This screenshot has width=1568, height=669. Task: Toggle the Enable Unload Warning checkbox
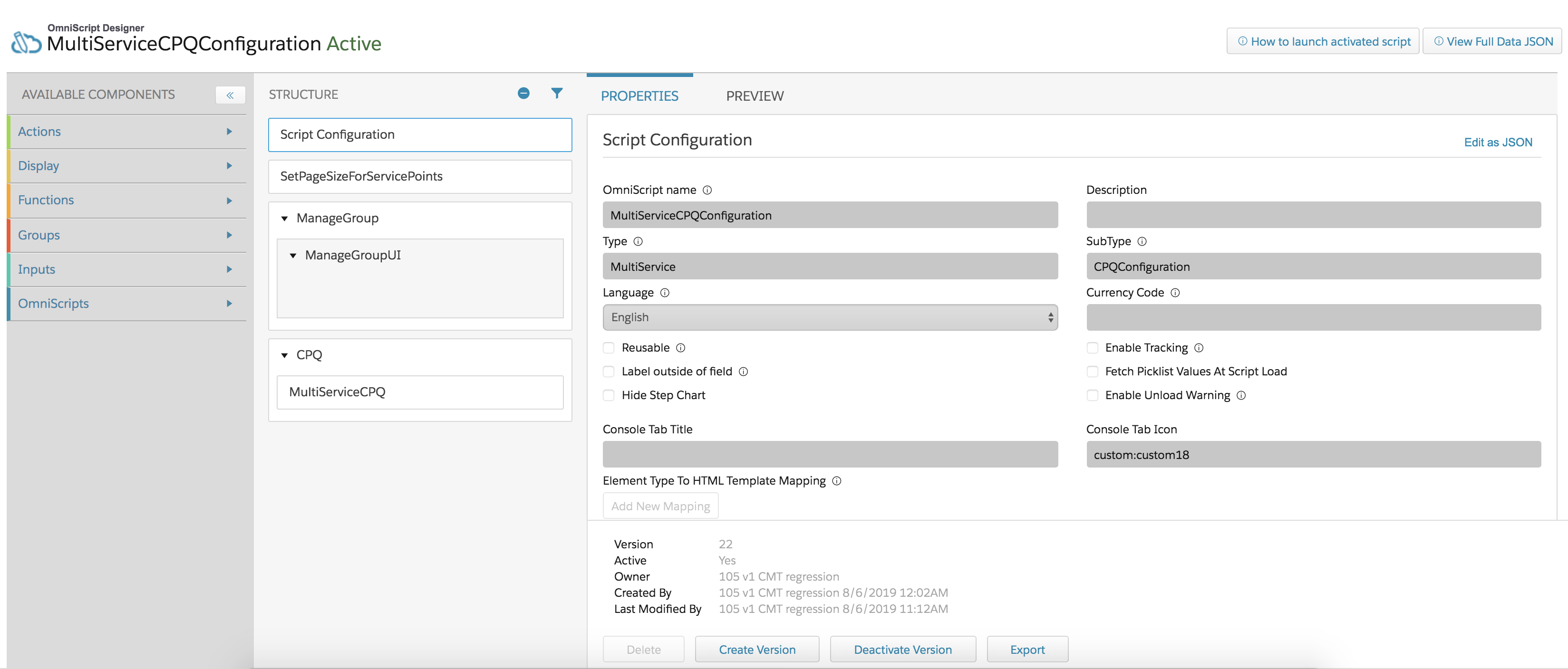click(x=1093, y=395)
